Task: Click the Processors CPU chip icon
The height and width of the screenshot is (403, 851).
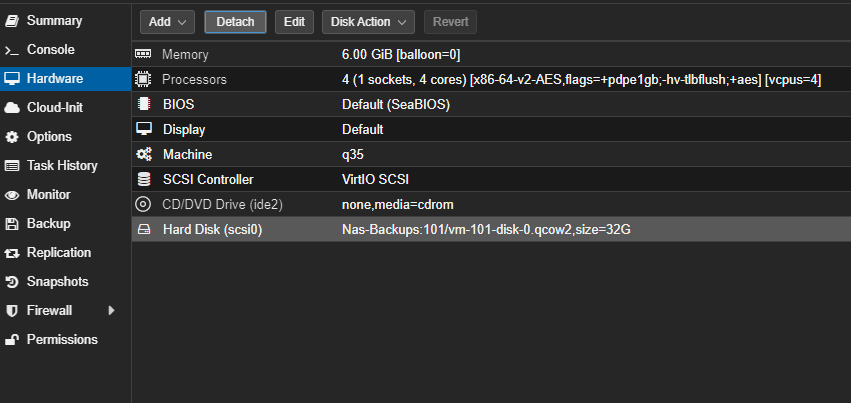Action: click(x=143, y=79)
